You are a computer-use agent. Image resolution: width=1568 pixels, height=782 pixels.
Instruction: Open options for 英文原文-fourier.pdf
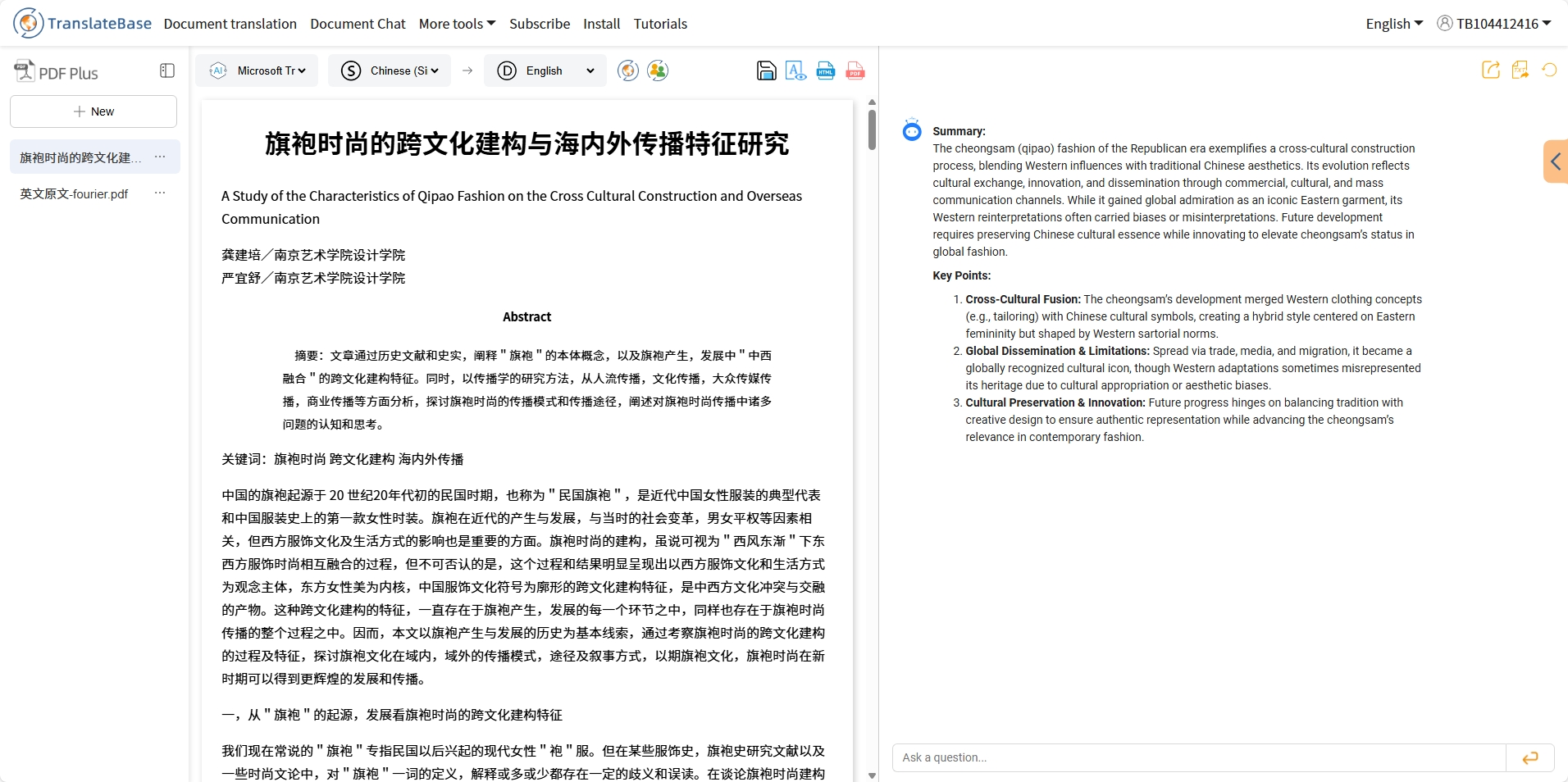coord(160,193)
